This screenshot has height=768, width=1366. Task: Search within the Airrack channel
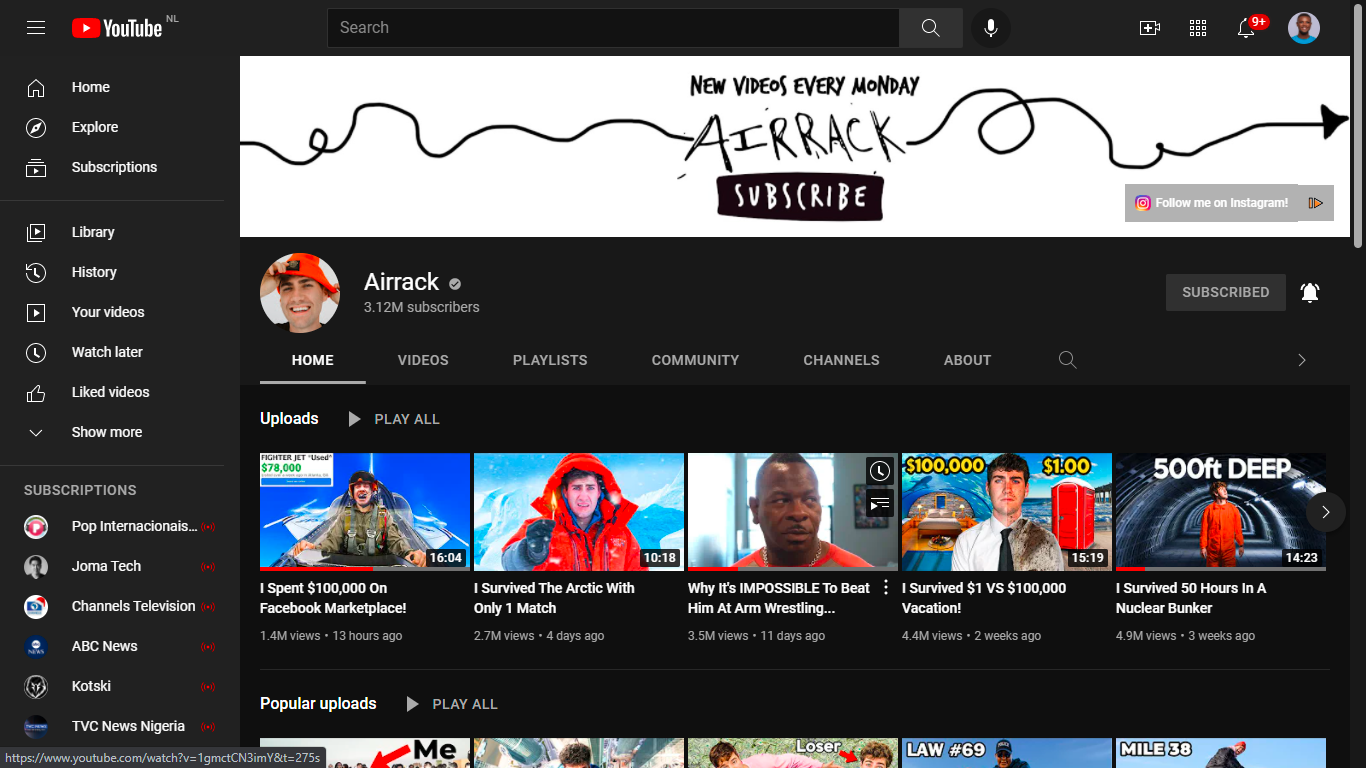tap(1068, 360)
